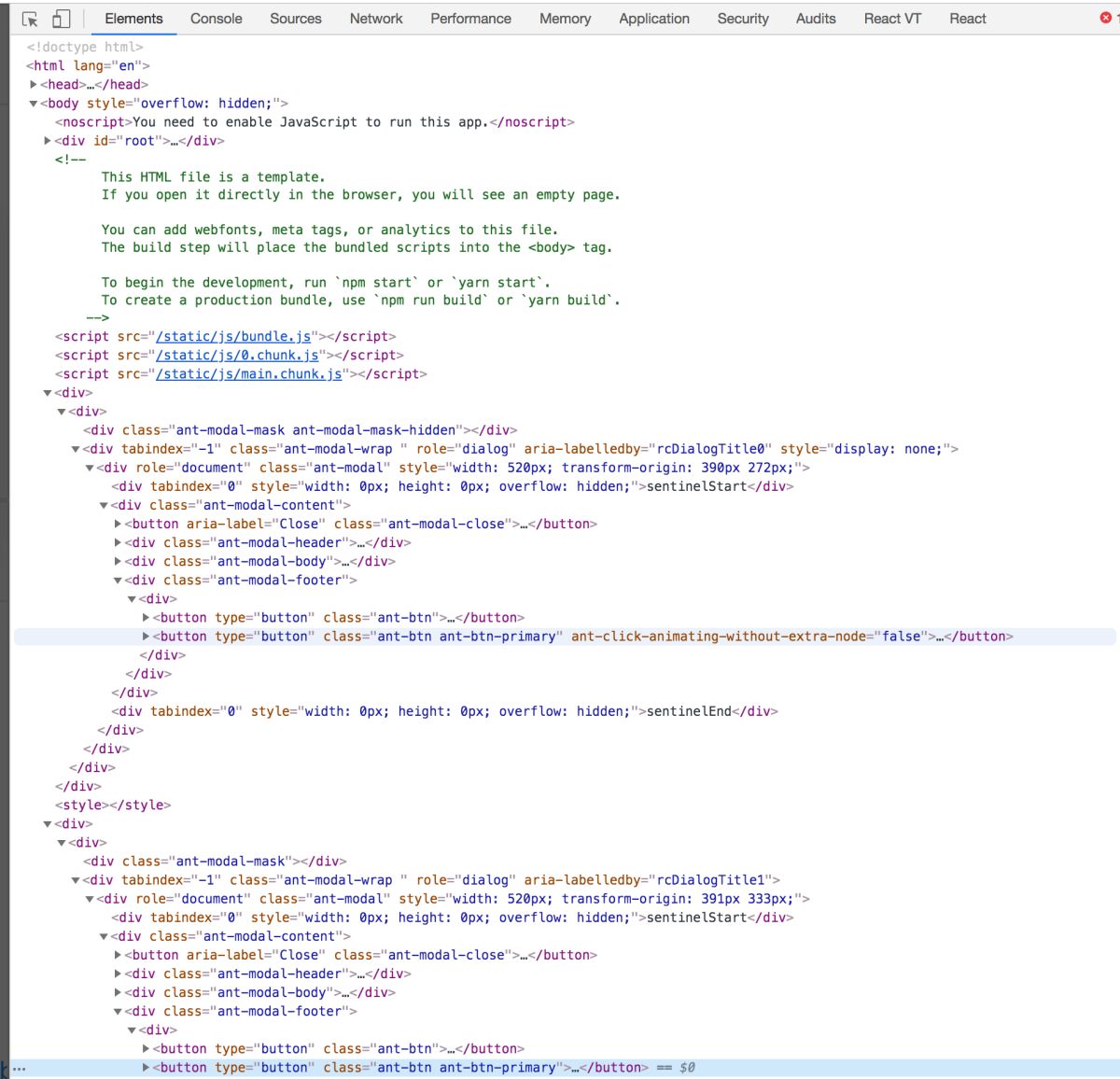Viewport: 1120px width, 1079px height.
Task: Select the noscript element line
Action: coord(315,122)
